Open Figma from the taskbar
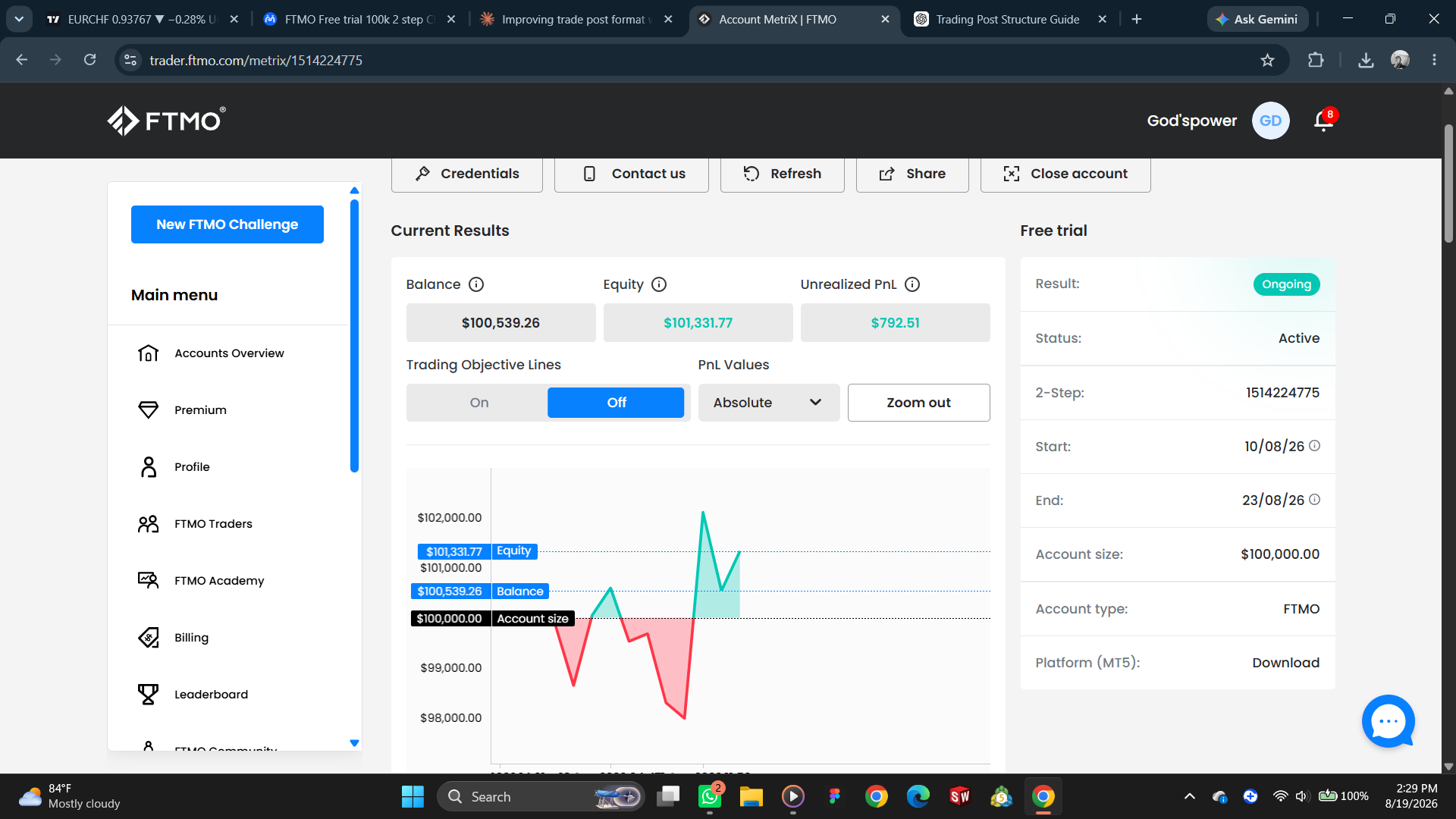Viewport: 1456px width, 819px height. (835, 796)
